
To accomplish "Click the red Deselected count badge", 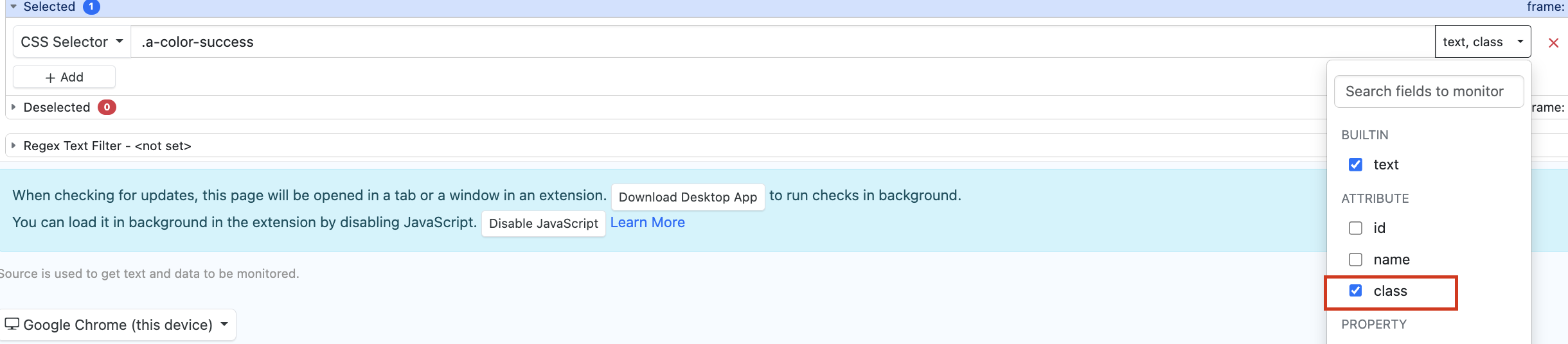I will 107,107.
